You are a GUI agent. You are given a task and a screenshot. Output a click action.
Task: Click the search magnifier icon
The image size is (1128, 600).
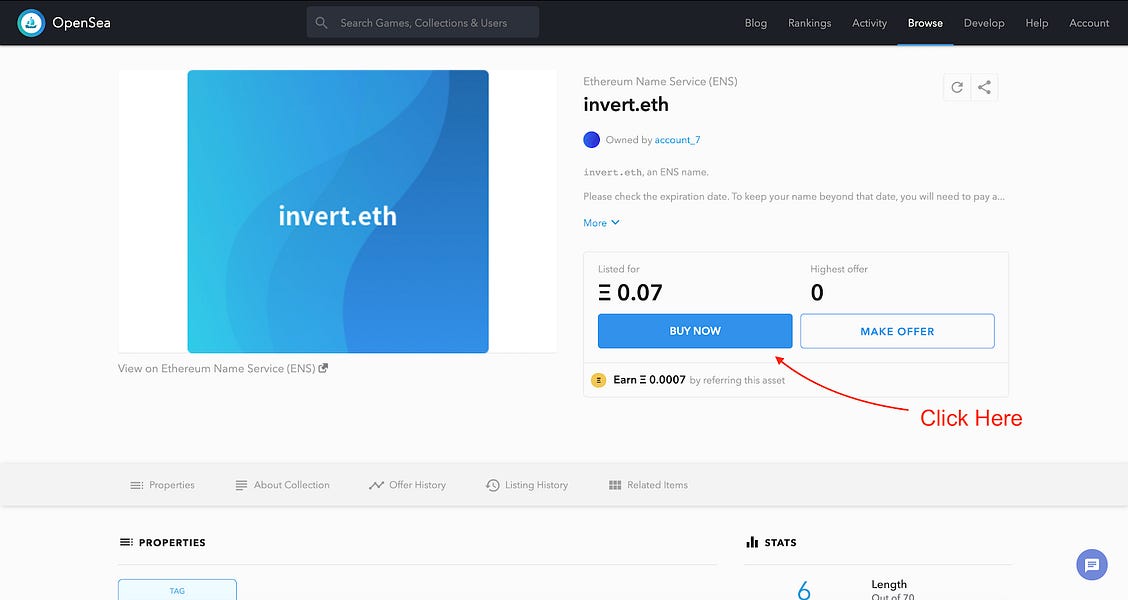coord(321,22)
